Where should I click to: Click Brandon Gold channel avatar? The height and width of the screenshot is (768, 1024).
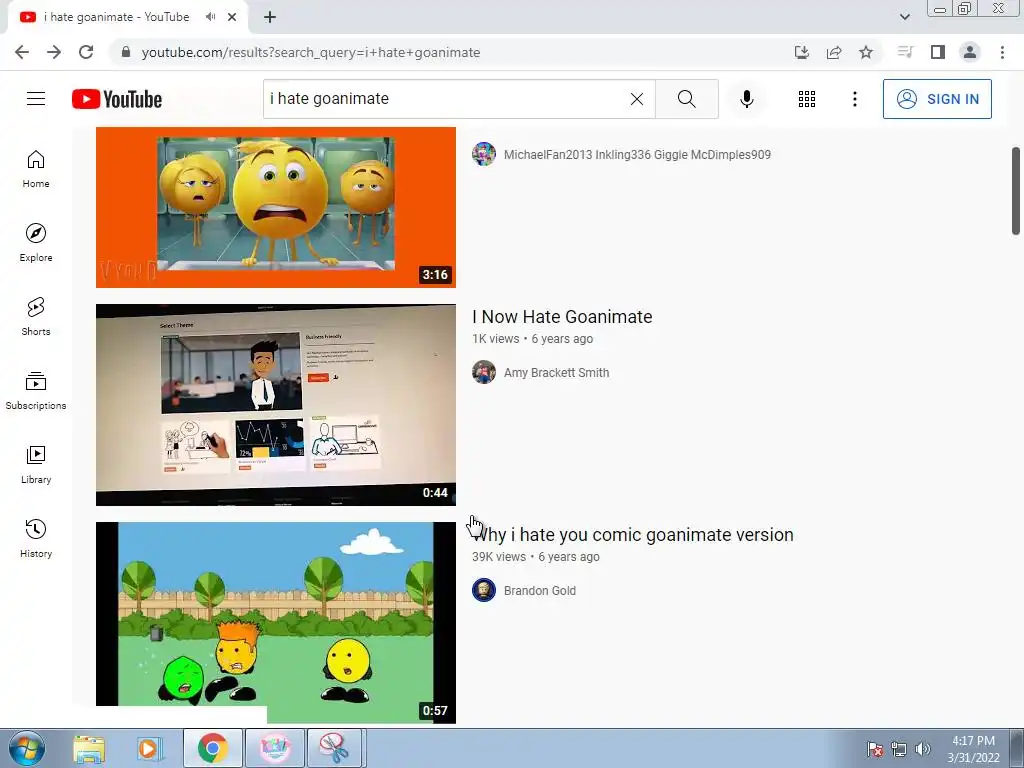coord(484,590)
